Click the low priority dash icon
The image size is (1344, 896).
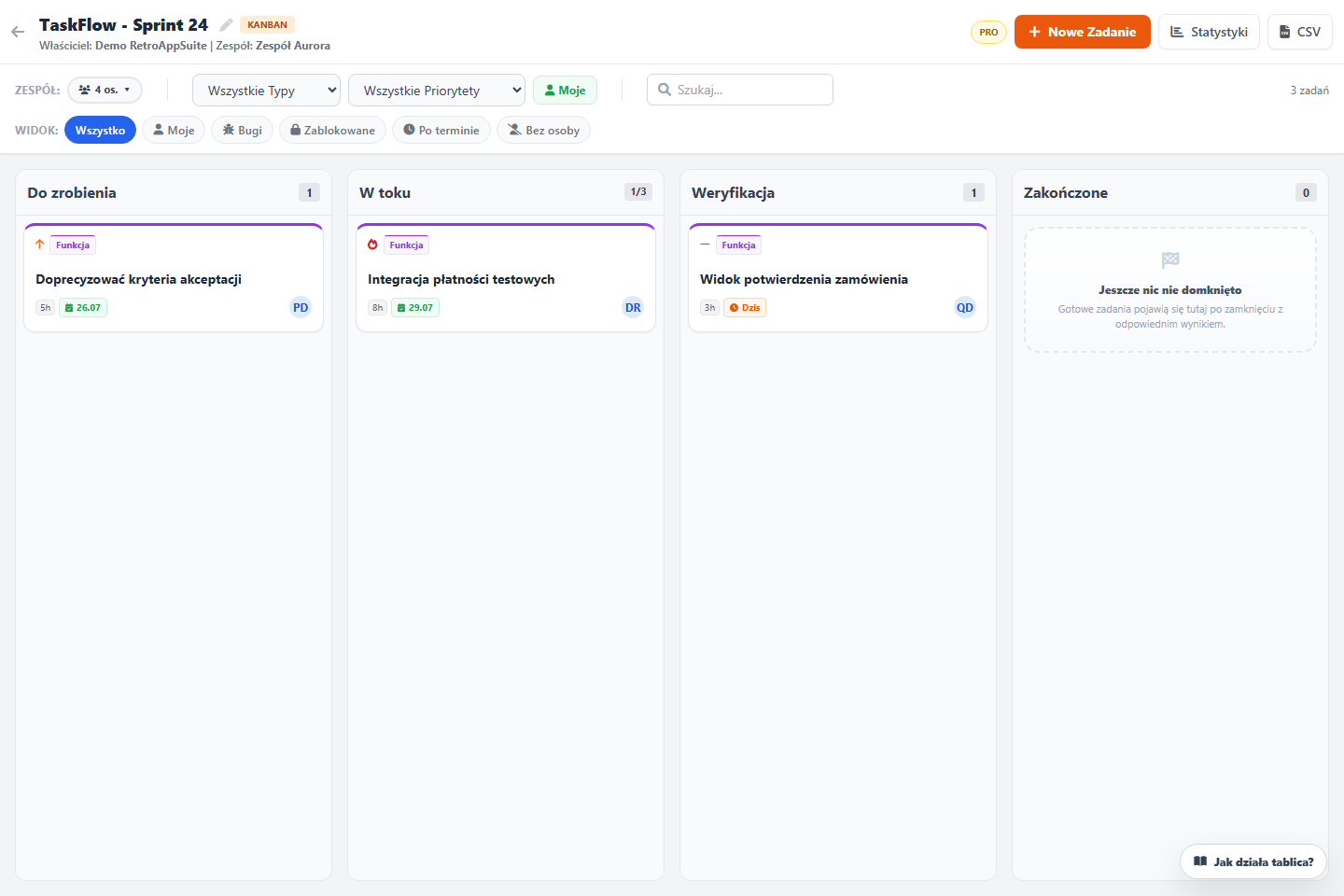pos(705,245)
